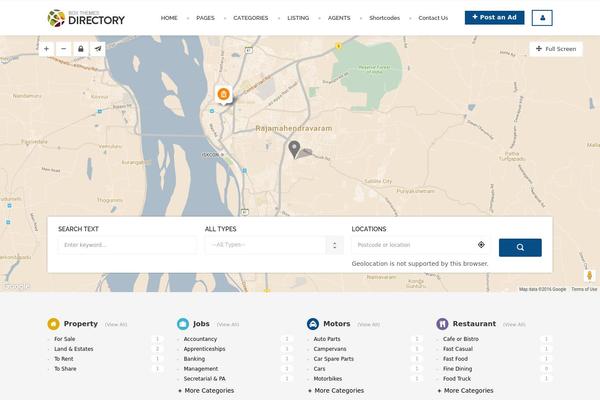Click View All next to Restaurant

(514, 324)
